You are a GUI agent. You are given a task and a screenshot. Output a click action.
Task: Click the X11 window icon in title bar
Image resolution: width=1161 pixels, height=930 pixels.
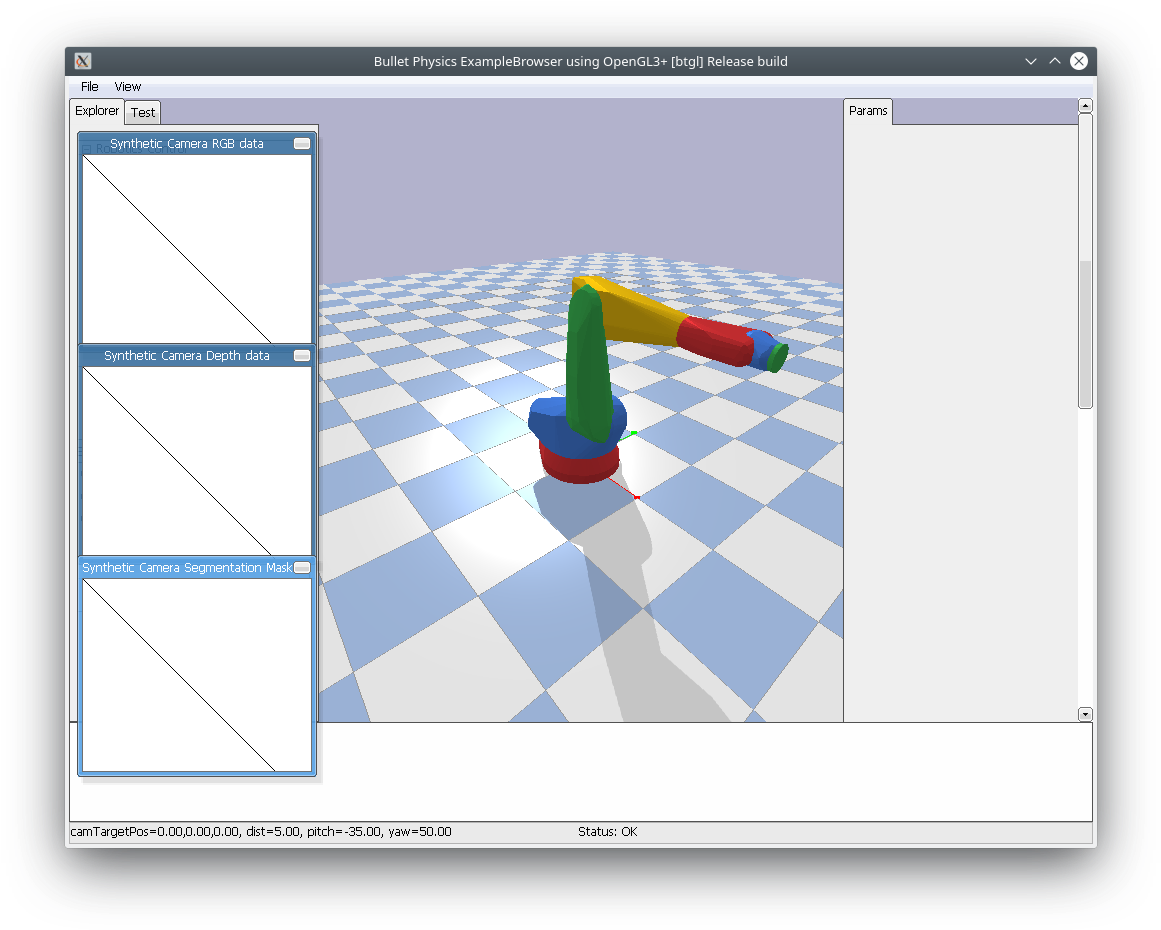(x=84, y=61)
